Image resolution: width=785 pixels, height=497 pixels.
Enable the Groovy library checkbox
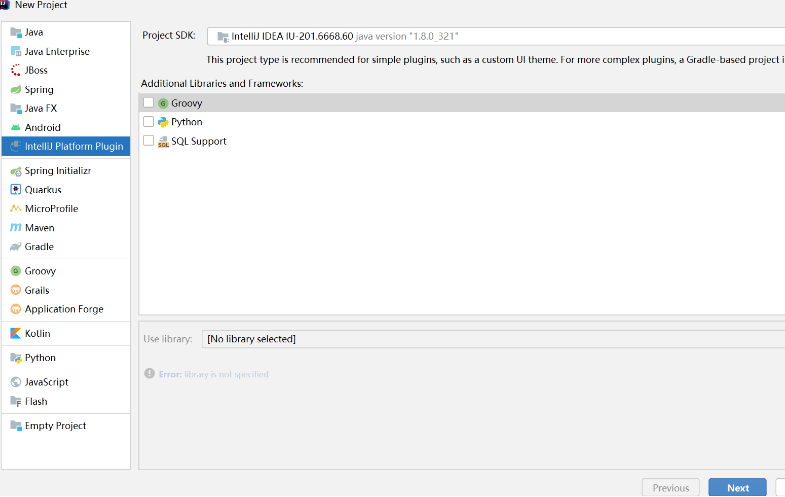tap(149, 103)
